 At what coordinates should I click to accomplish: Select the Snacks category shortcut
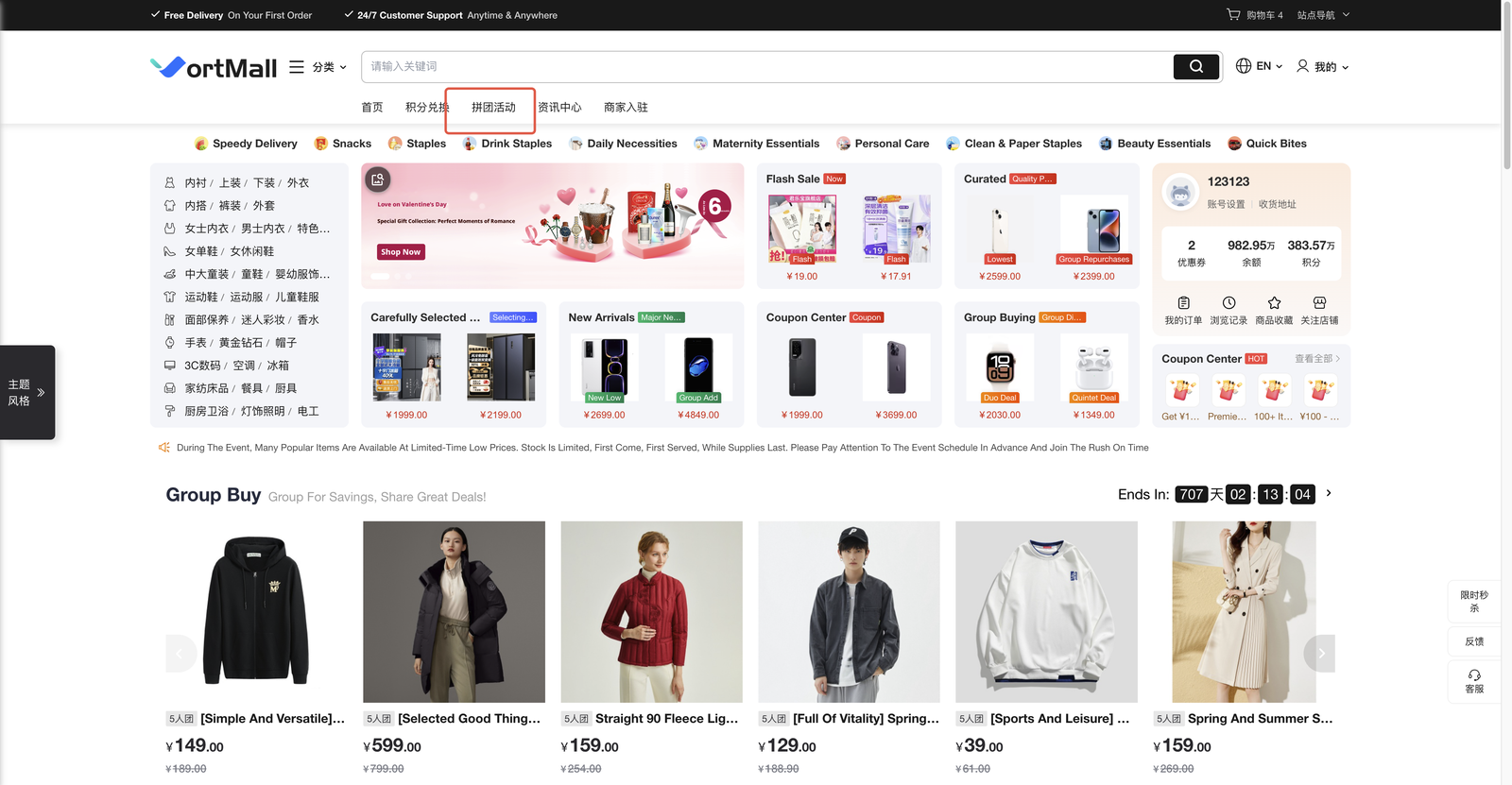[x=343, y=144]
